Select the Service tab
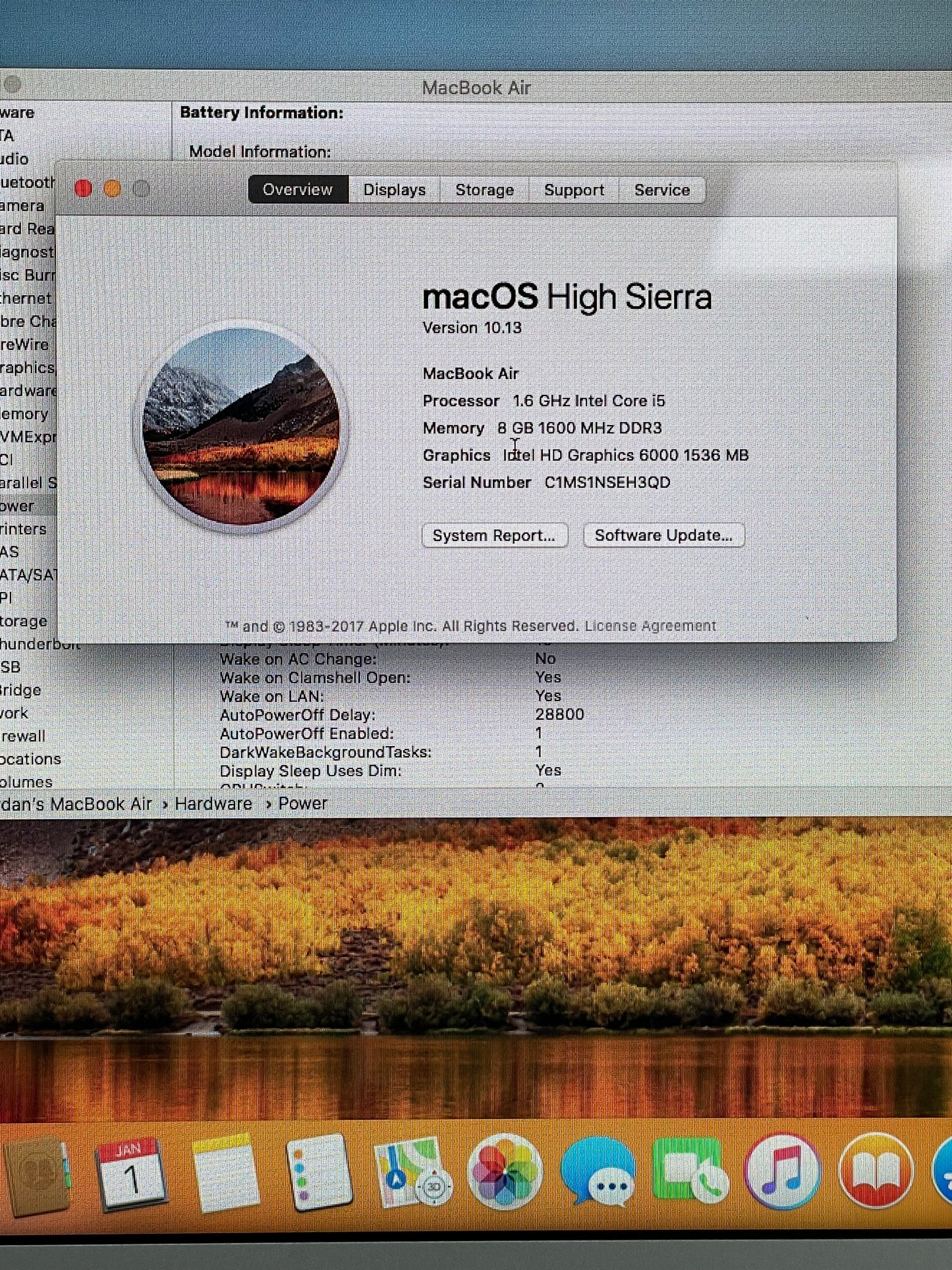The width and height of the screenshot is (952, 1270). click(x=662, y=190)
